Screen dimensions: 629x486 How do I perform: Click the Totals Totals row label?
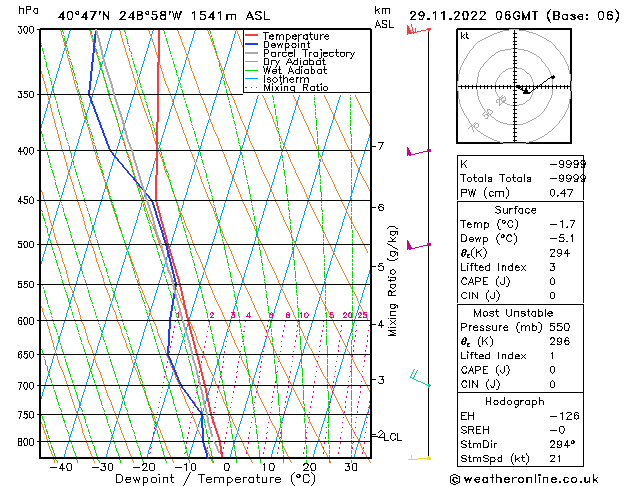496,178
